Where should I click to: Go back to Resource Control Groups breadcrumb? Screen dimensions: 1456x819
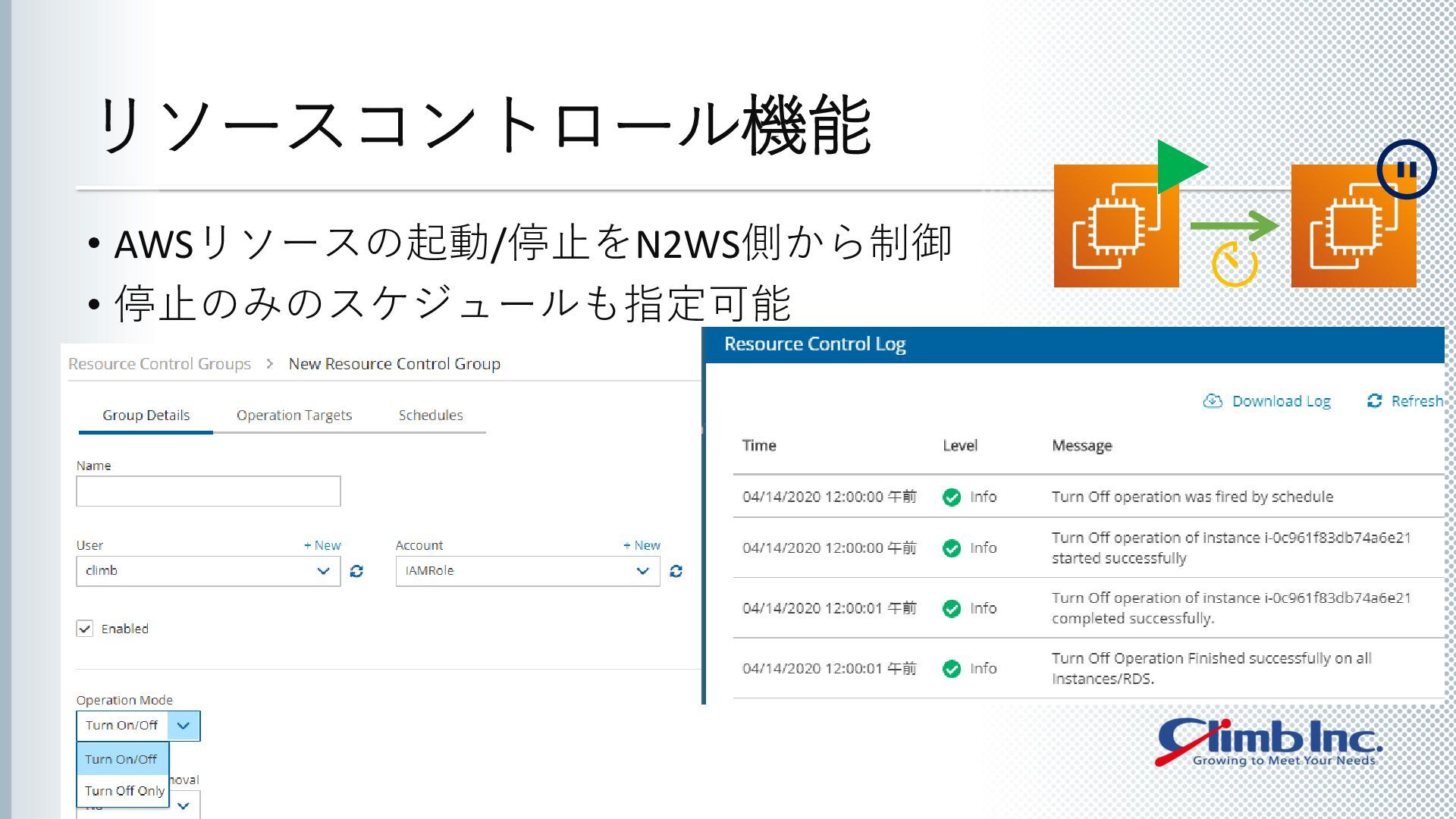point(159,364)
